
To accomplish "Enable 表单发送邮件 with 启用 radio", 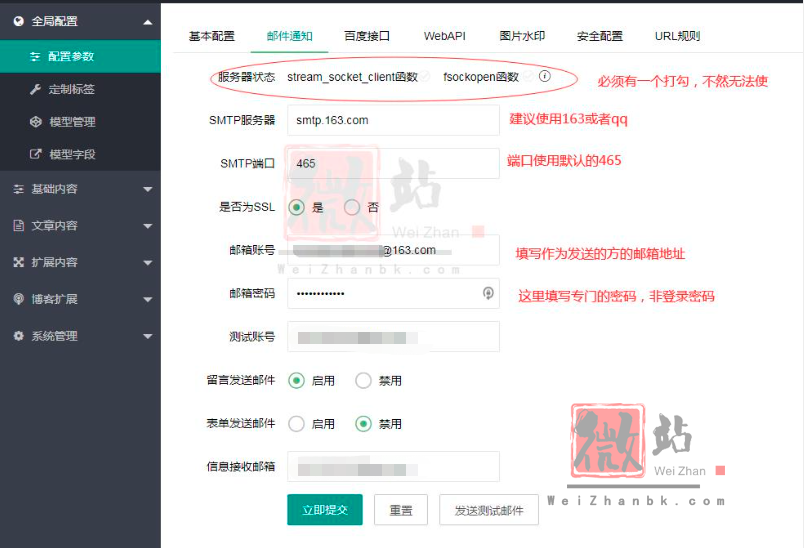I will point(296,424).
